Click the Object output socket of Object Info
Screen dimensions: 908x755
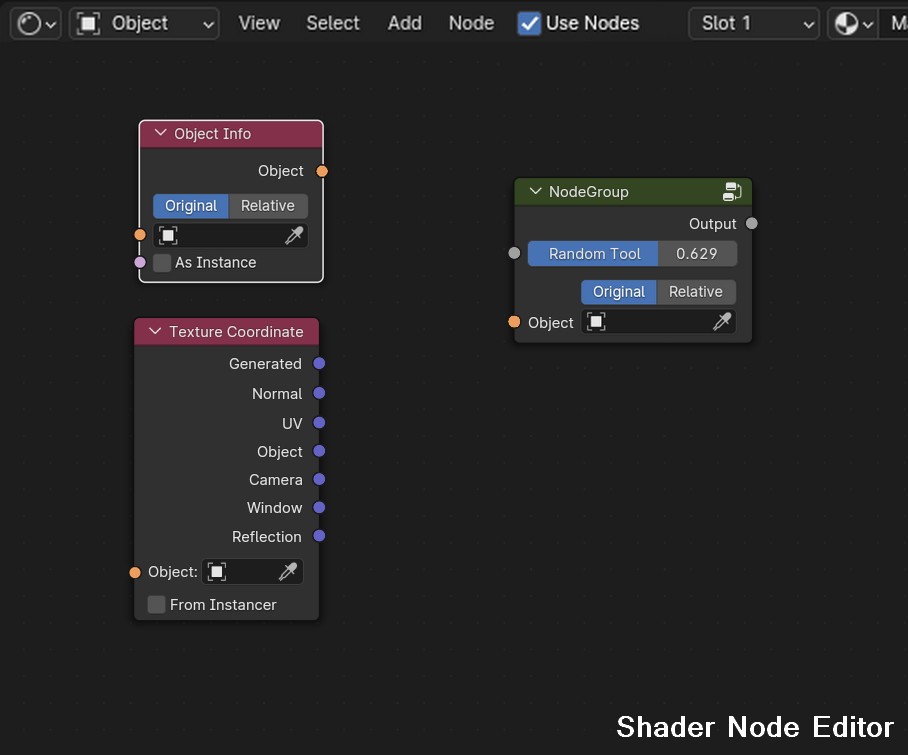(x=322, y=171)
